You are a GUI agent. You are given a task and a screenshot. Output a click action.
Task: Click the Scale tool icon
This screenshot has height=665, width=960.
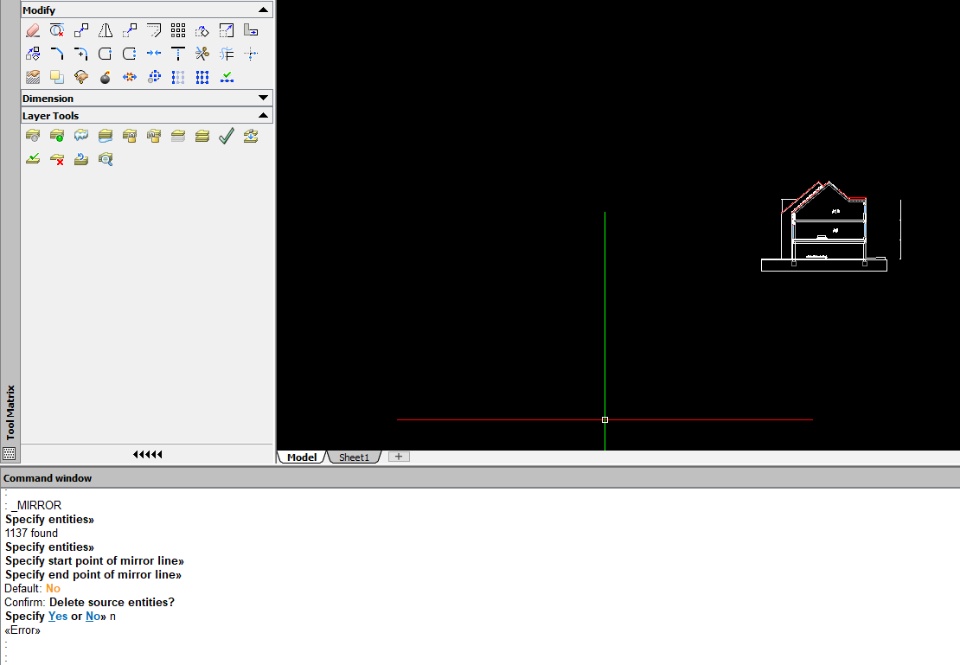(227, 30)
